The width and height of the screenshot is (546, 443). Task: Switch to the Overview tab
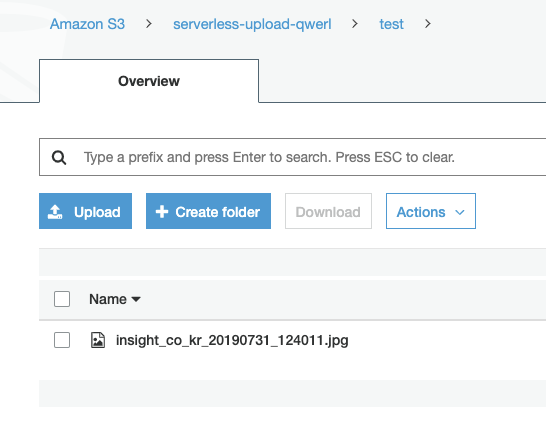coord(149,81)
